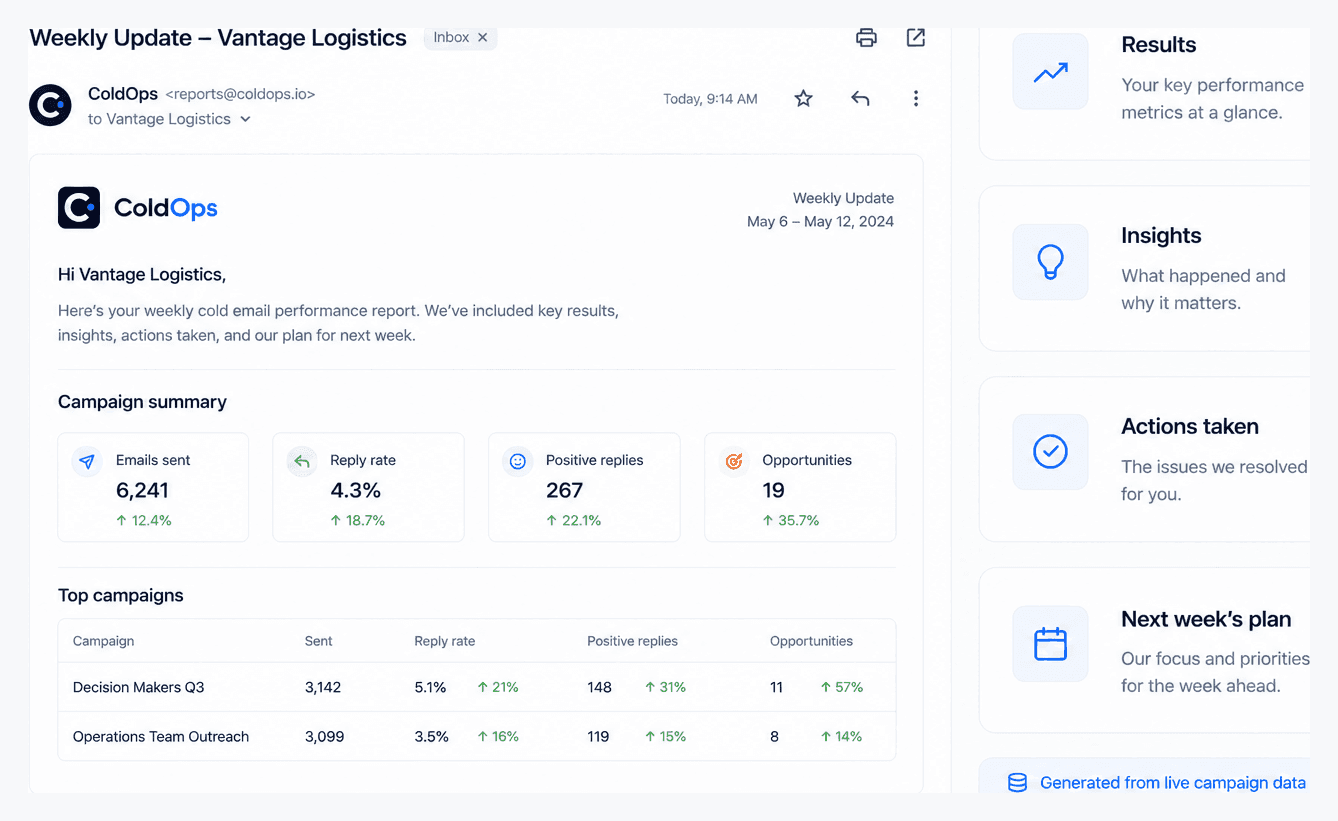Select the Emails sent 6,241 card
The image size is (1338, 821).
(x=153, y=487)
